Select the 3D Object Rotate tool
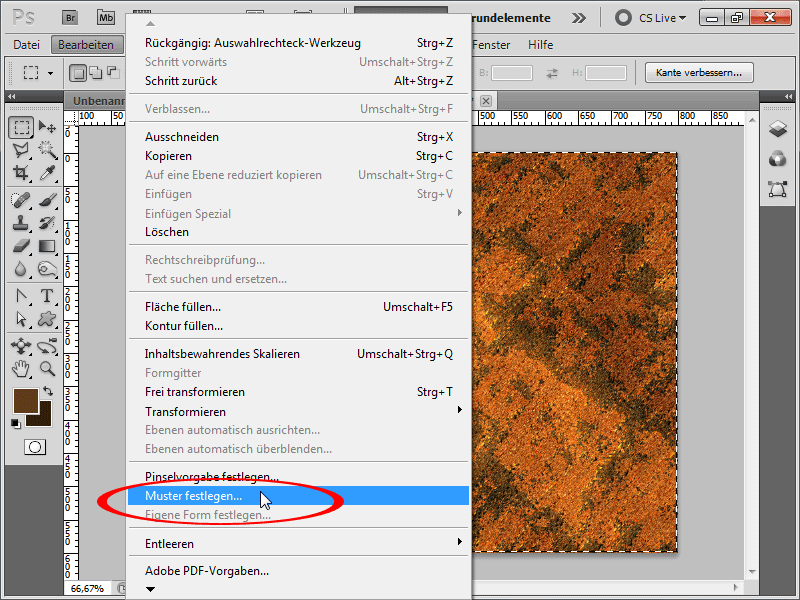The image size is (800, 600). pos(21,346)
